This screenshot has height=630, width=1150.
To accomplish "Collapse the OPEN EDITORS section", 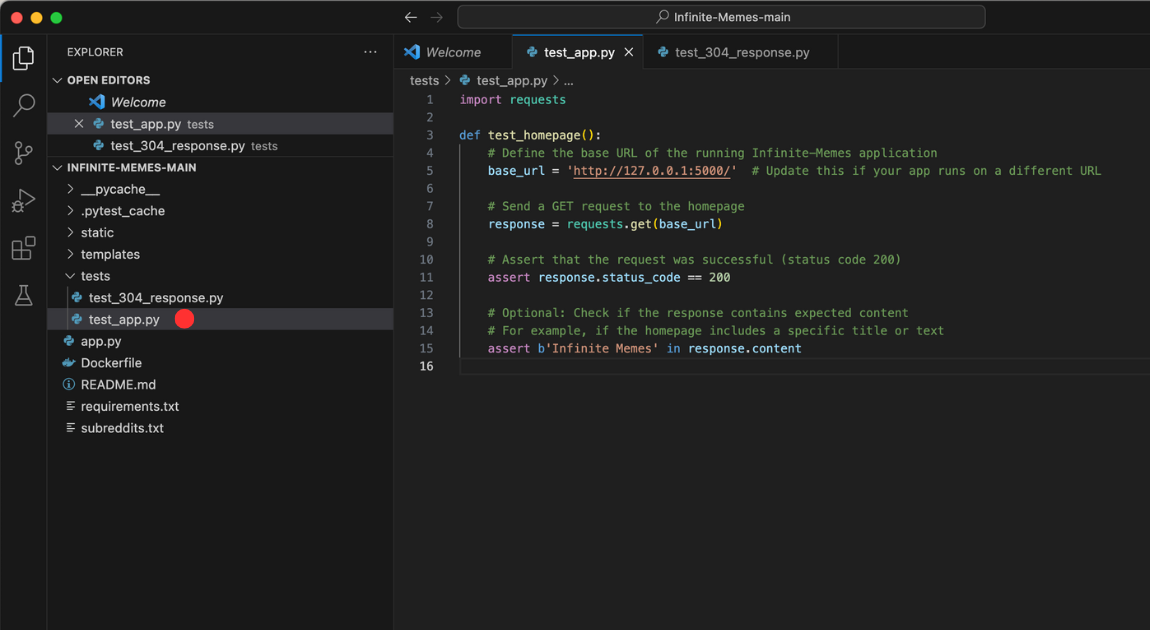I will point(58,79).
